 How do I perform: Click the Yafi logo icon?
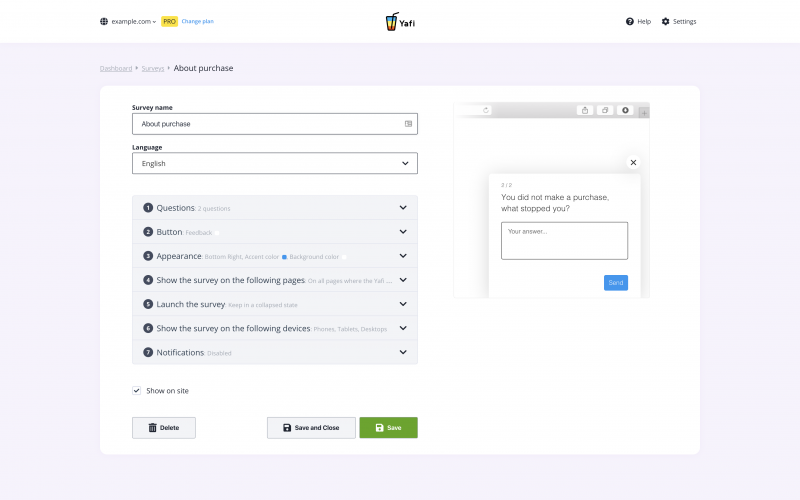392,21
